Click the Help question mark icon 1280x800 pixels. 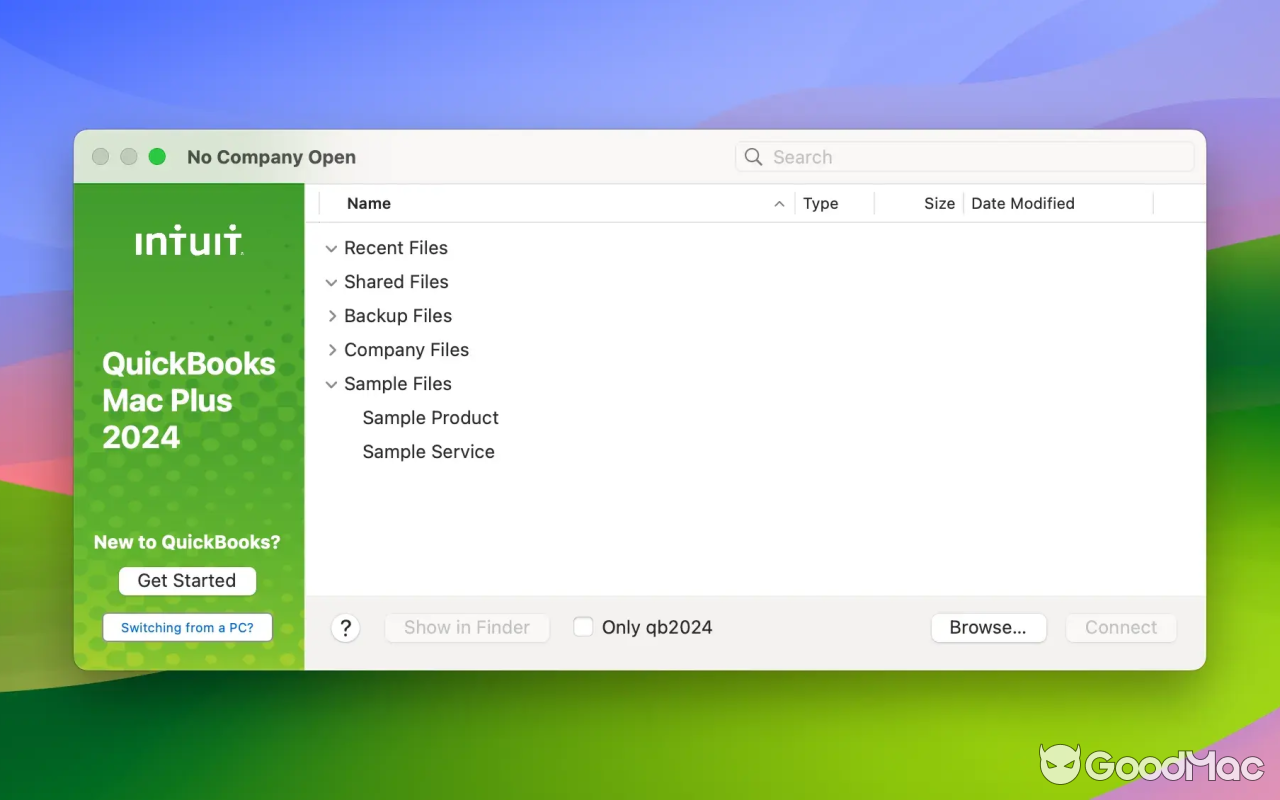(x=345, y=627)
